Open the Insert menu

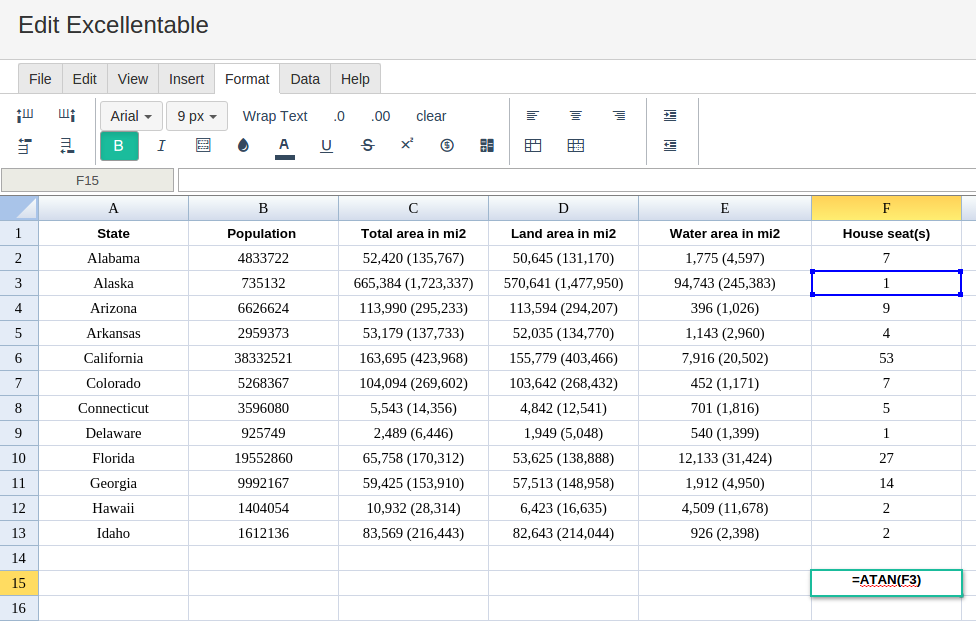pos(186,79)
